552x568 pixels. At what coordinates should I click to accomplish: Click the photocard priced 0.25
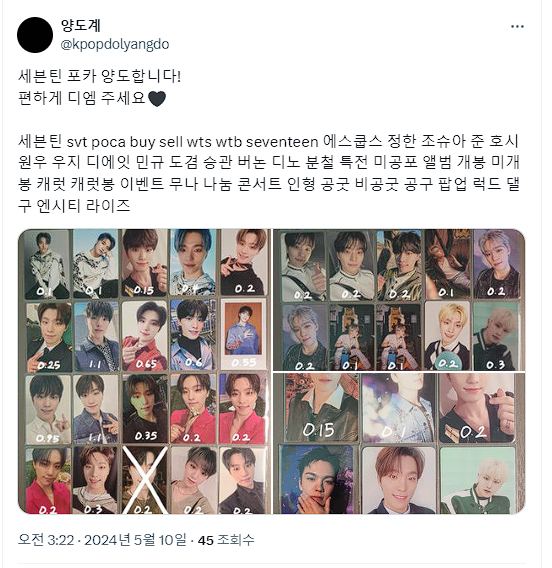(x=49, y=337)
